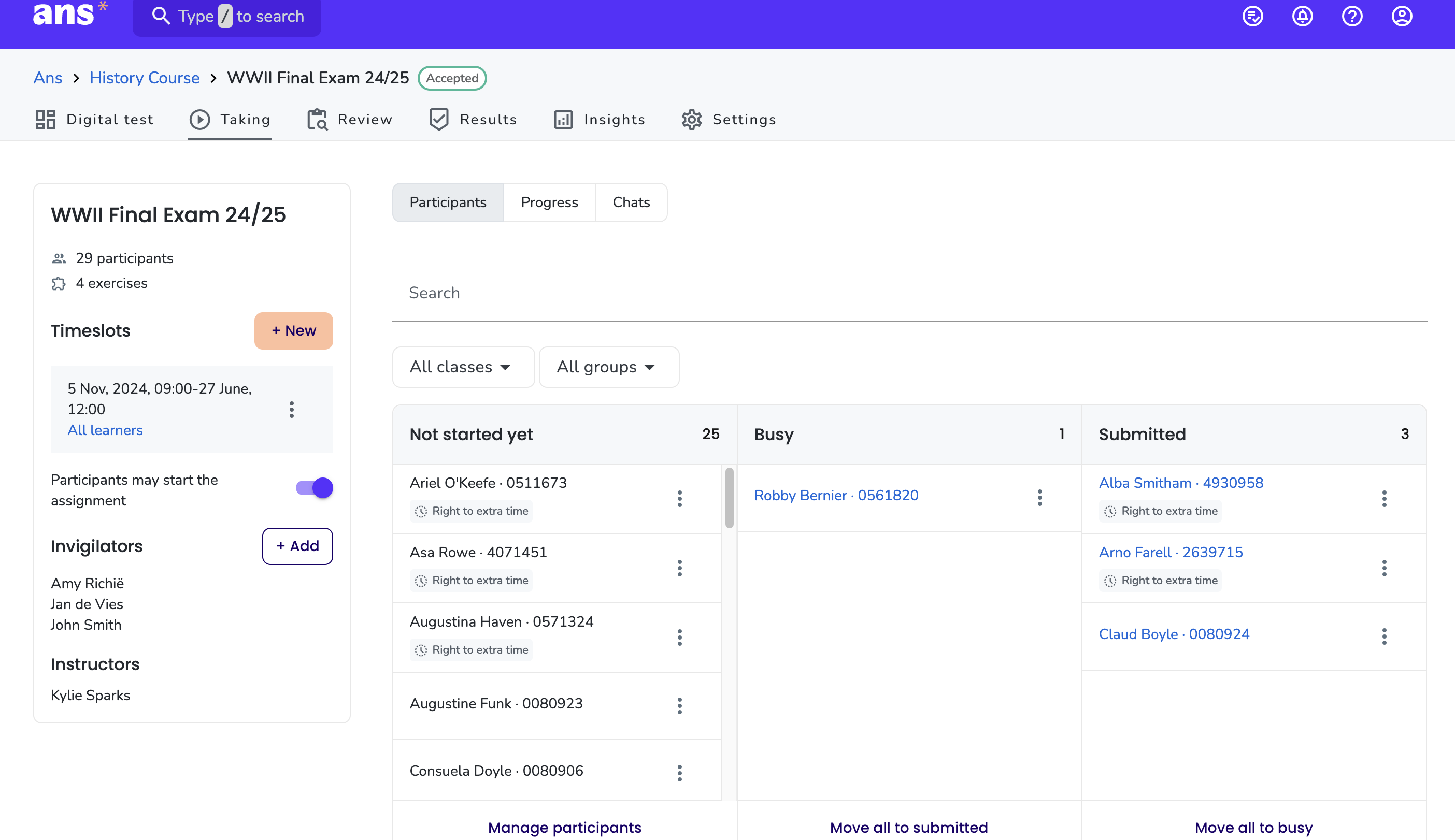The width and height of the screenshot is (1455, 840).
Task: Open options menu for Asa Rowe
Action: coord(679,568)
